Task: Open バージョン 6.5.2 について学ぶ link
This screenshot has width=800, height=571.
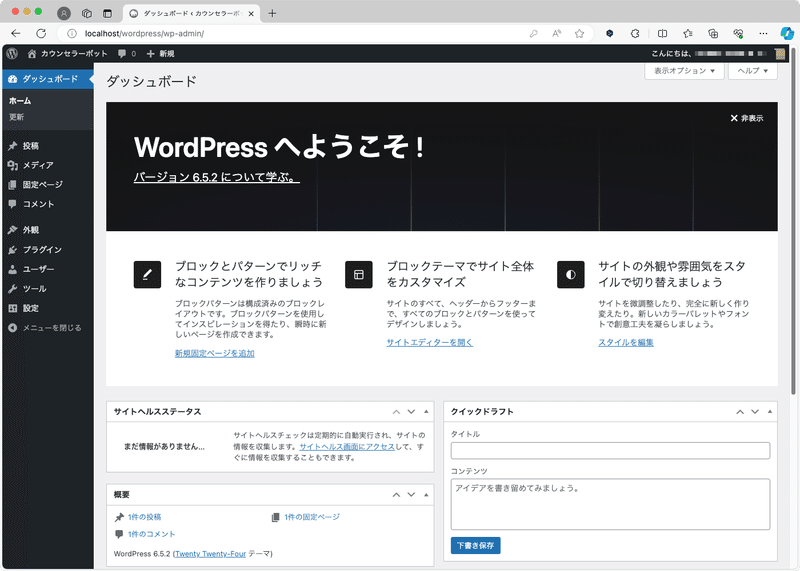Action: click(x=216, y=177)
